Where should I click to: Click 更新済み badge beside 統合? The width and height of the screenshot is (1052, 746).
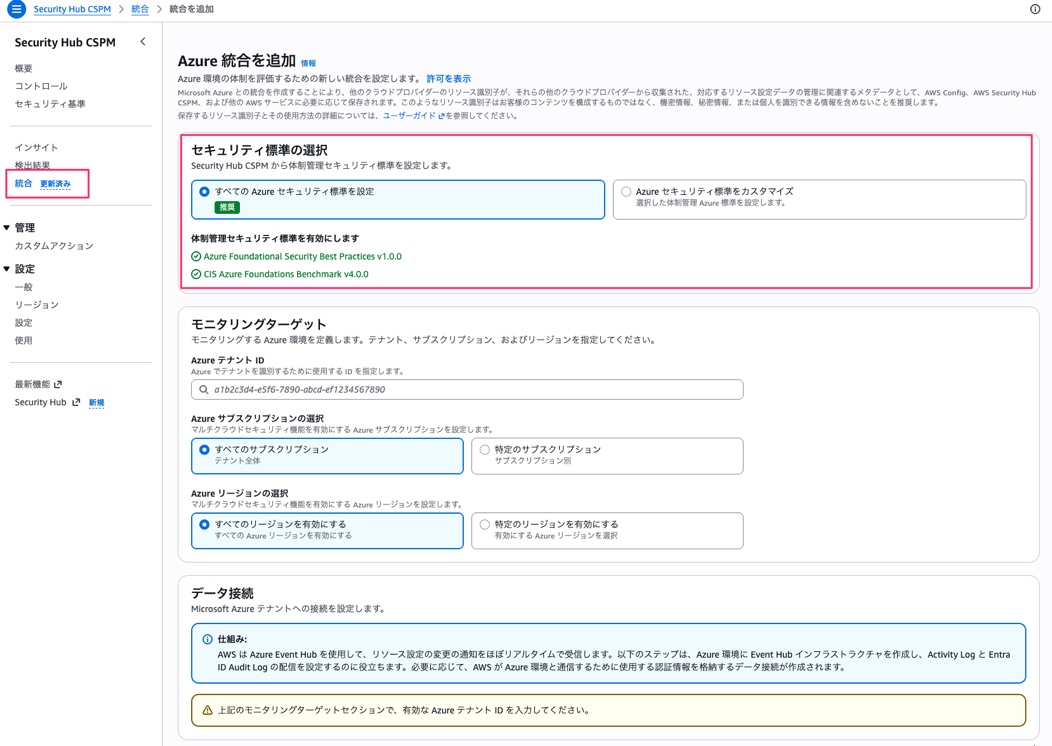[55, 184]
